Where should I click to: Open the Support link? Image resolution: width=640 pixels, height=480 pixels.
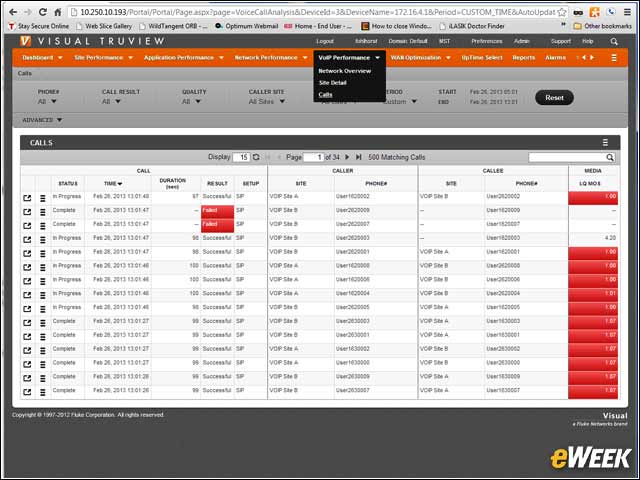[x=560, y=41]
